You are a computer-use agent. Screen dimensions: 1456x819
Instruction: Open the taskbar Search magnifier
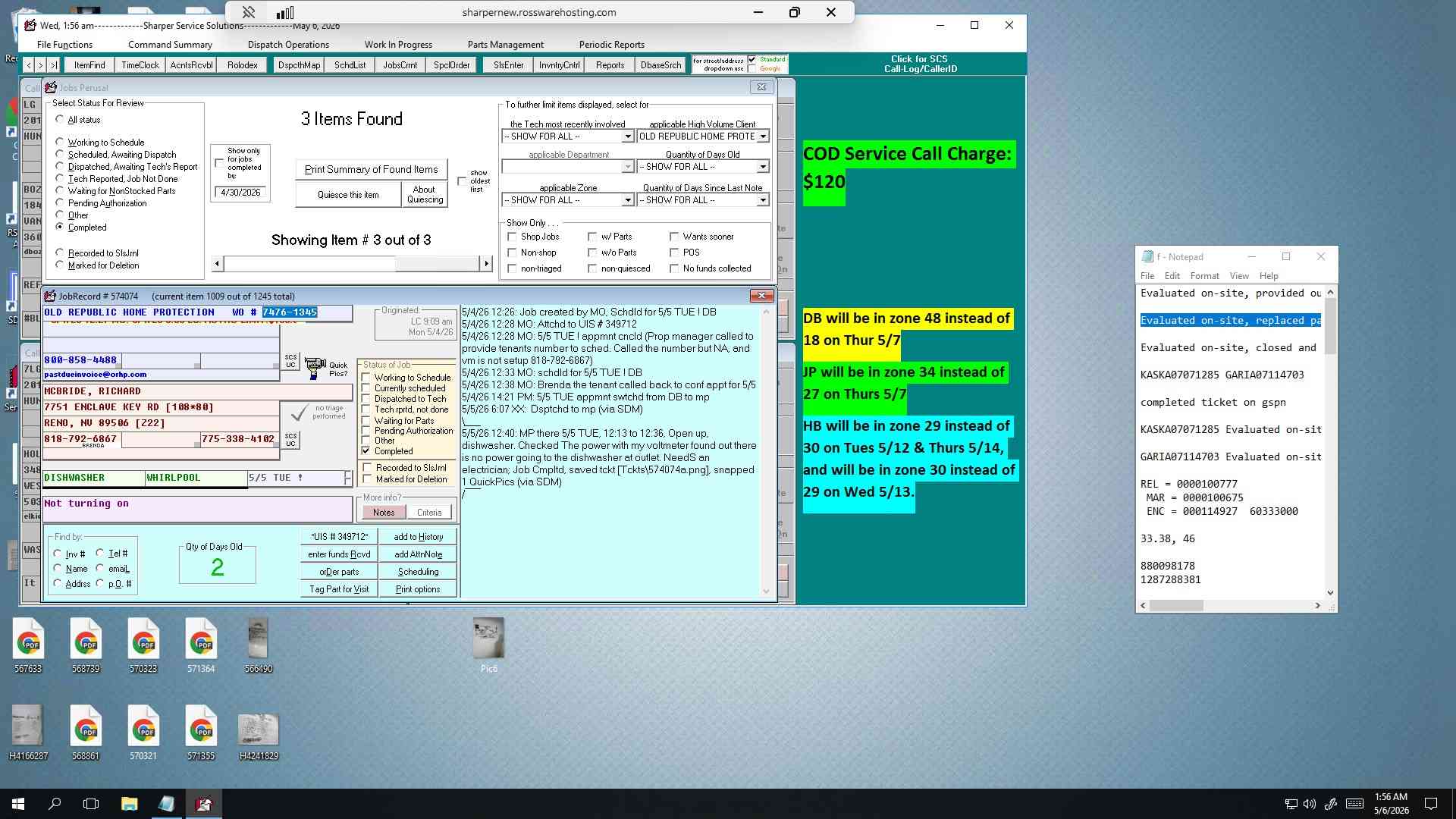tap(55, 804)
